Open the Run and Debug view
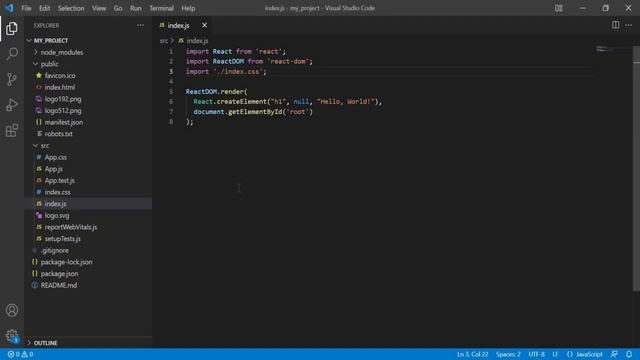640x360 pixels. [12, 105]
